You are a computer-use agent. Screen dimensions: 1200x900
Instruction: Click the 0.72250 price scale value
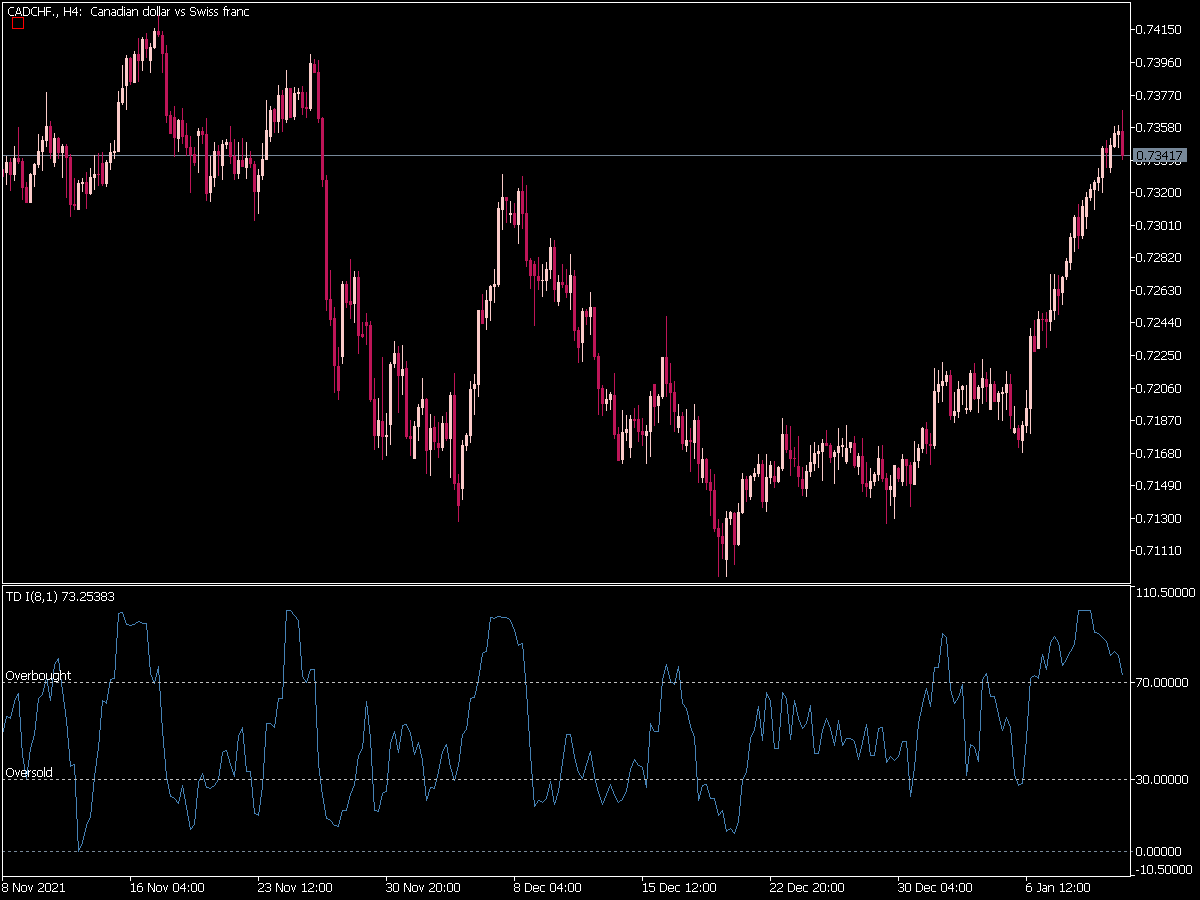point(1160,355)
